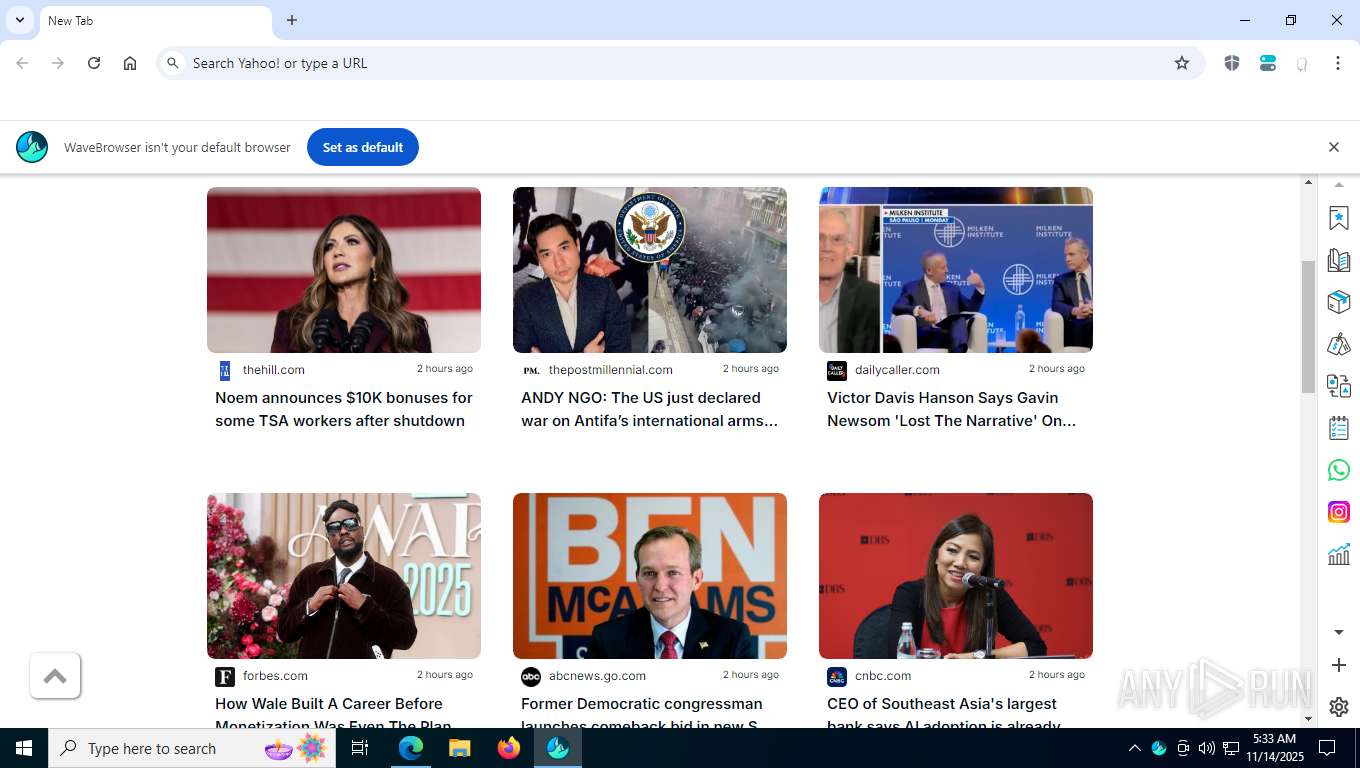Screen dimensions: 1360x768
Task: Open the bookmarks sidebar icon
Action: pyautogui.click(x=1338, y=218)
